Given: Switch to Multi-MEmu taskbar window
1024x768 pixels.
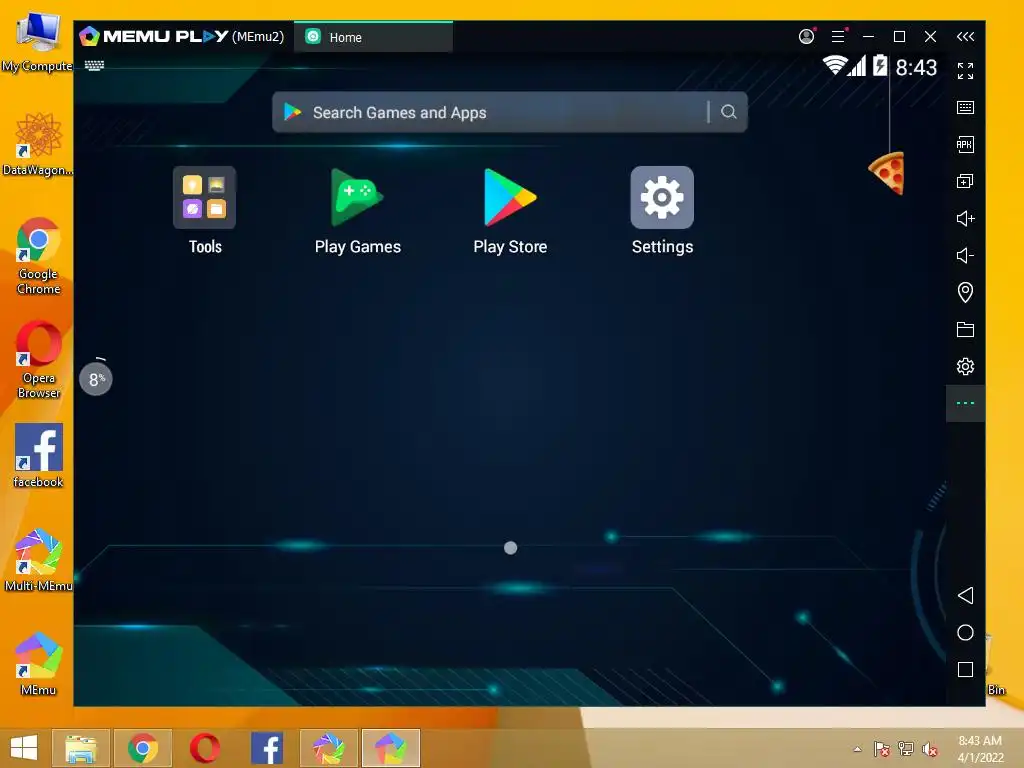Looking at the screenshot, I should 328,748.
